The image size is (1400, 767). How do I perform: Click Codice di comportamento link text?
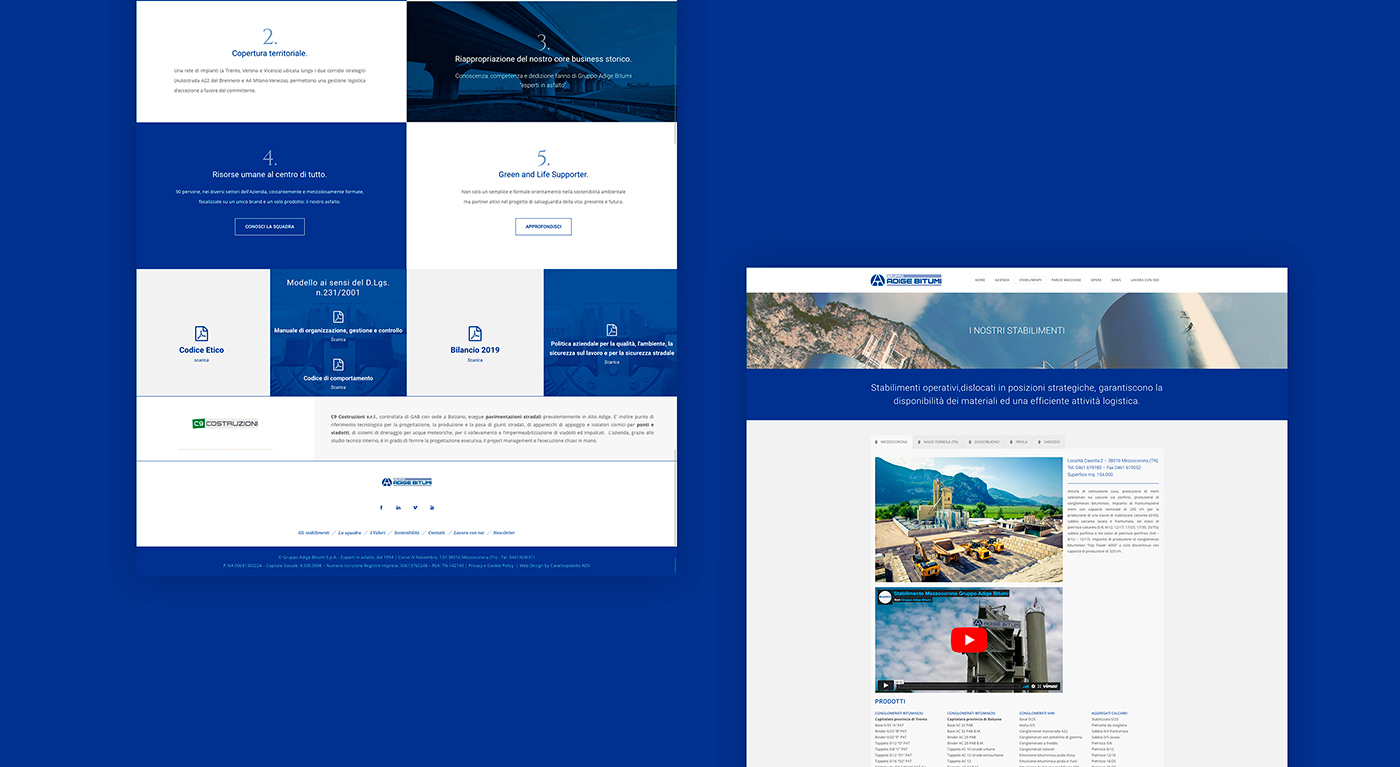click(x=338, y=378)
